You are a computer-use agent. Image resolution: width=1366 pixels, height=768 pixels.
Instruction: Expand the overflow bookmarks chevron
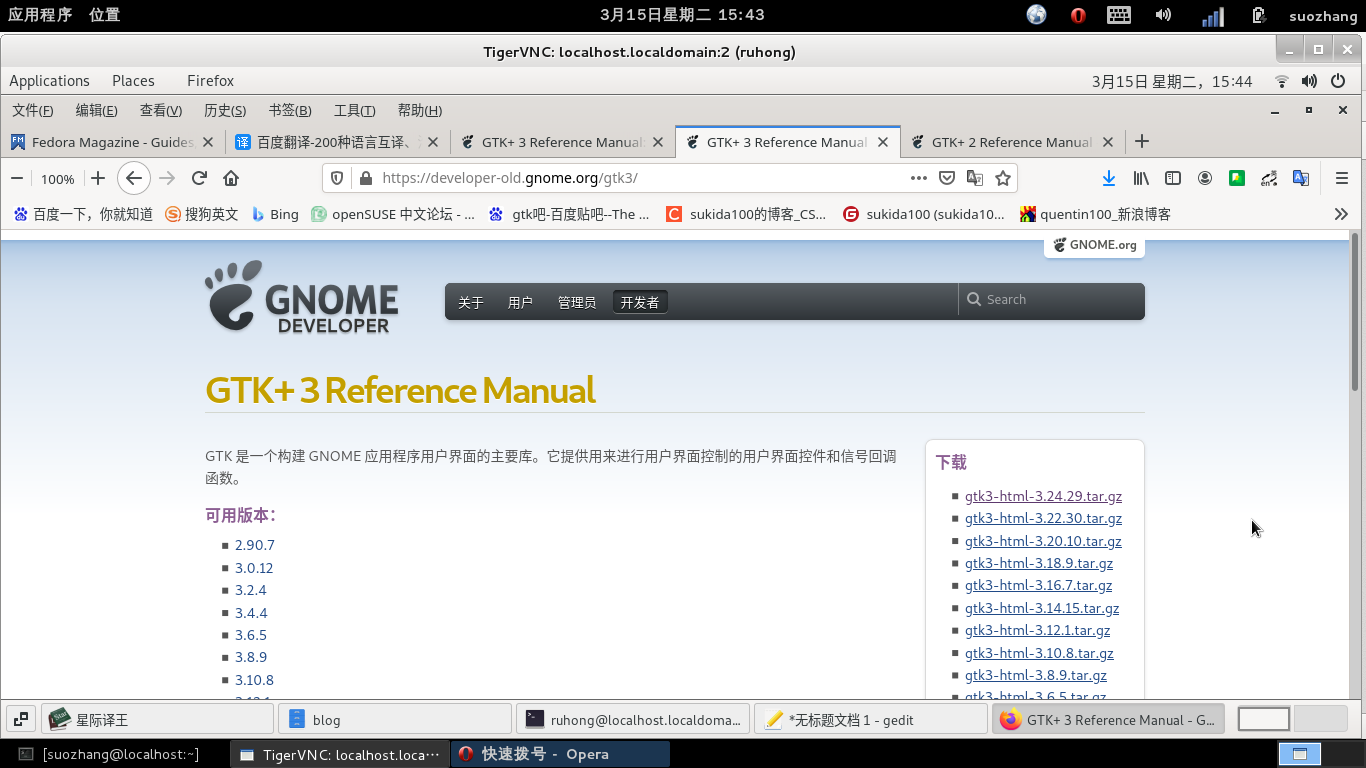tap(1341, 213)
